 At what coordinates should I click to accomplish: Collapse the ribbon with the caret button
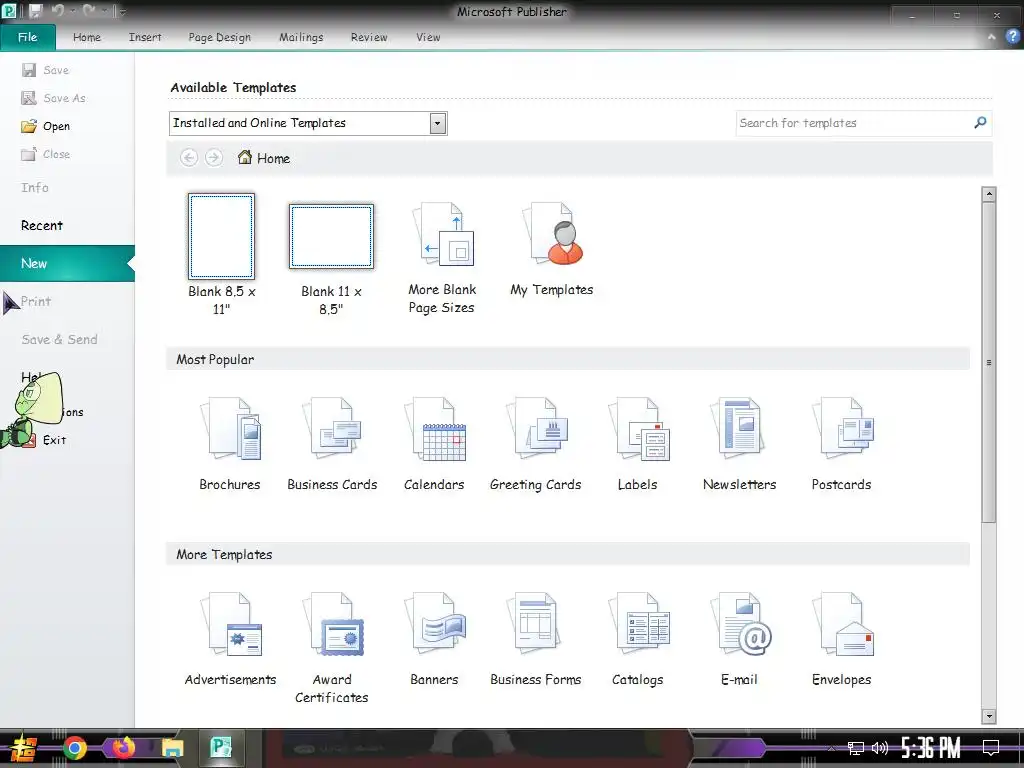[x=991, y=37]
